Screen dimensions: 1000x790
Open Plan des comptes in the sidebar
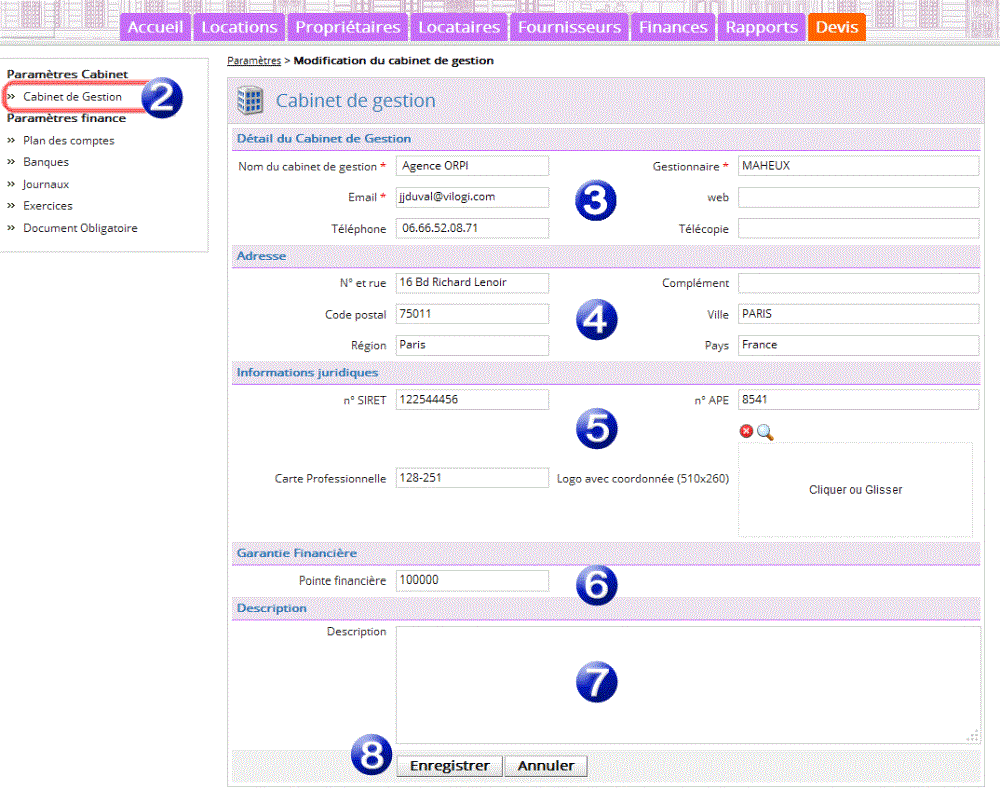pos(69,140)
